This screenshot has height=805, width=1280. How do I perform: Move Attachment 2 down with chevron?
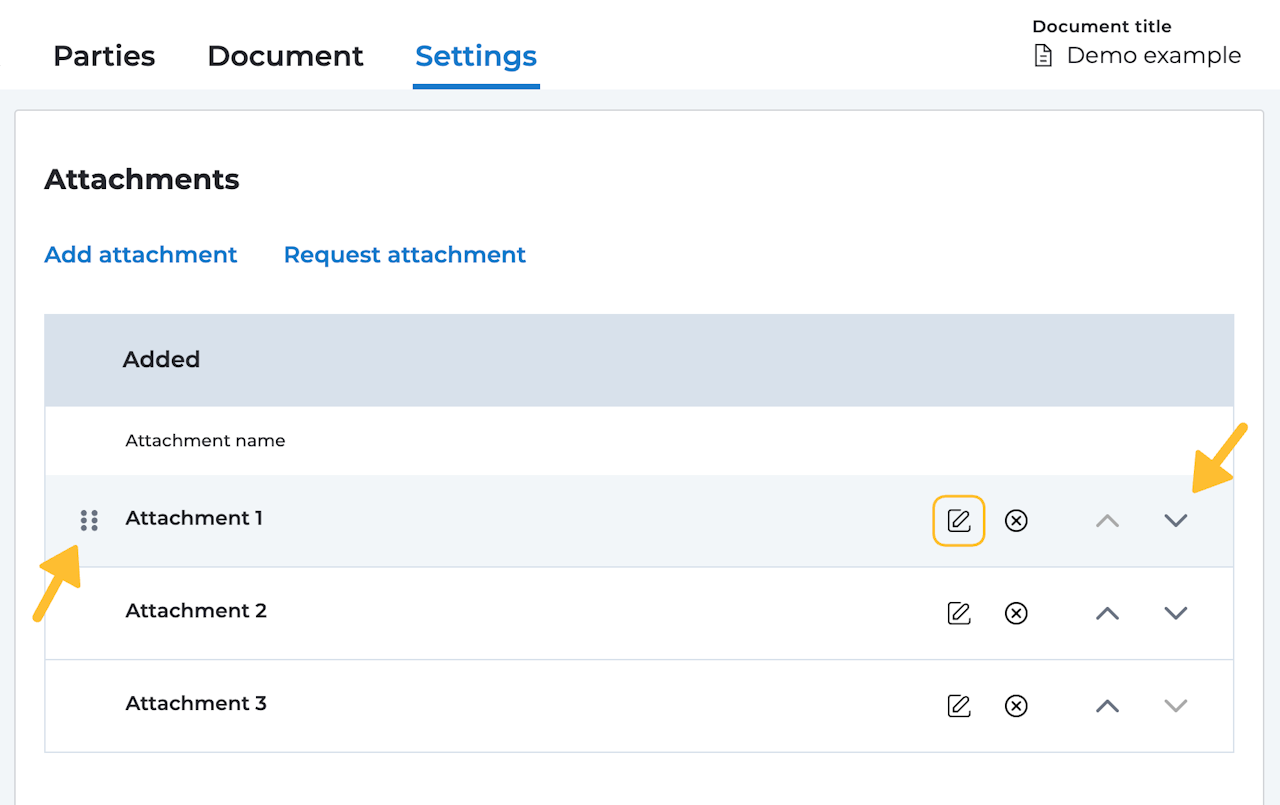point(1176,613)
